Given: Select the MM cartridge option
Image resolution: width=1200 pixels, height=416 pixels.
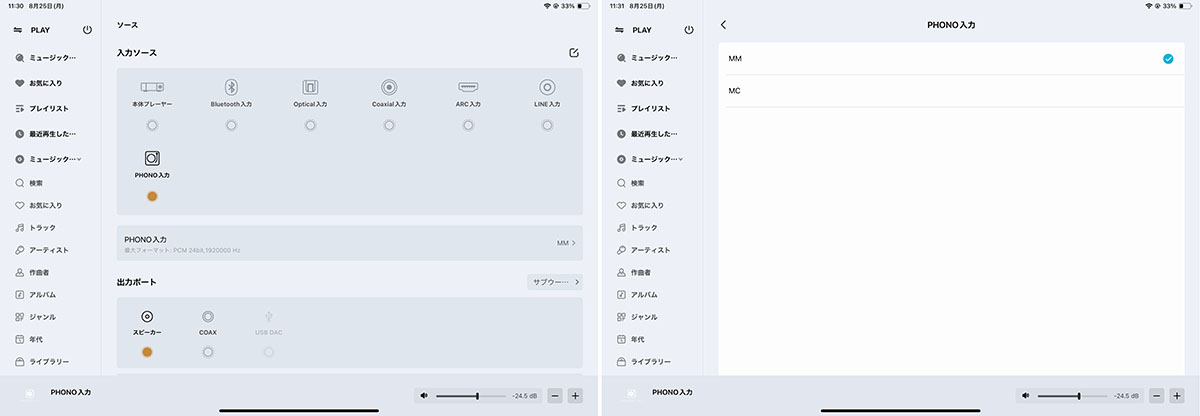Looking at the screenshot, I should click(951, 59).
